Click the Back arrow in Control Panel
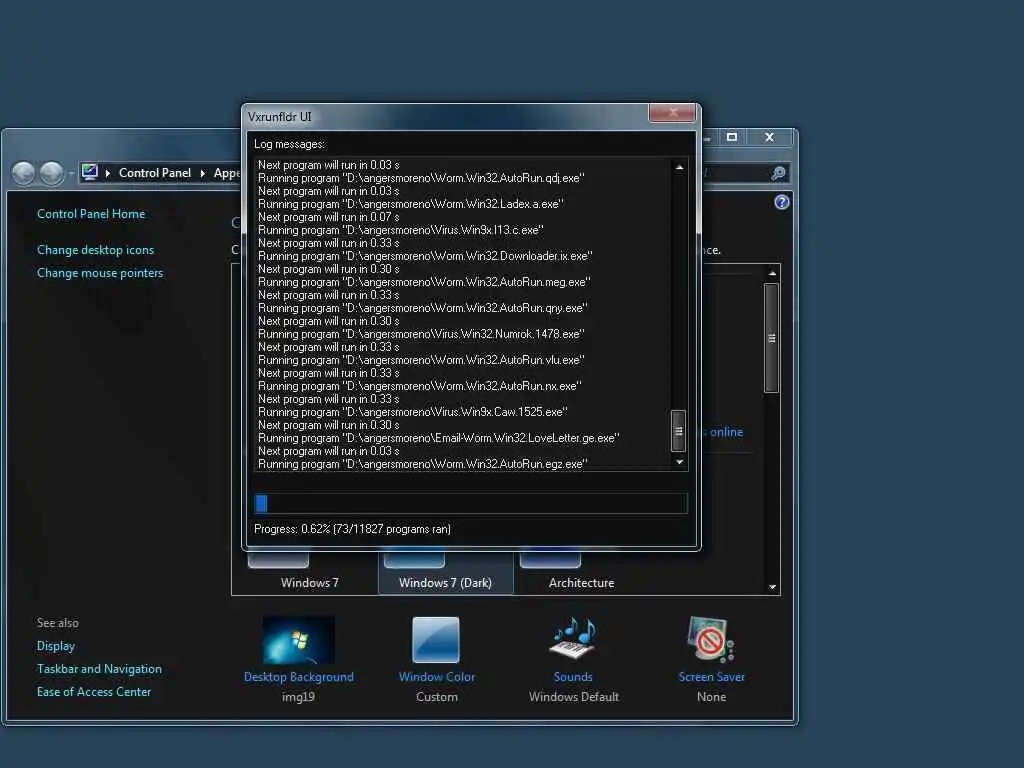 [24, 173]
